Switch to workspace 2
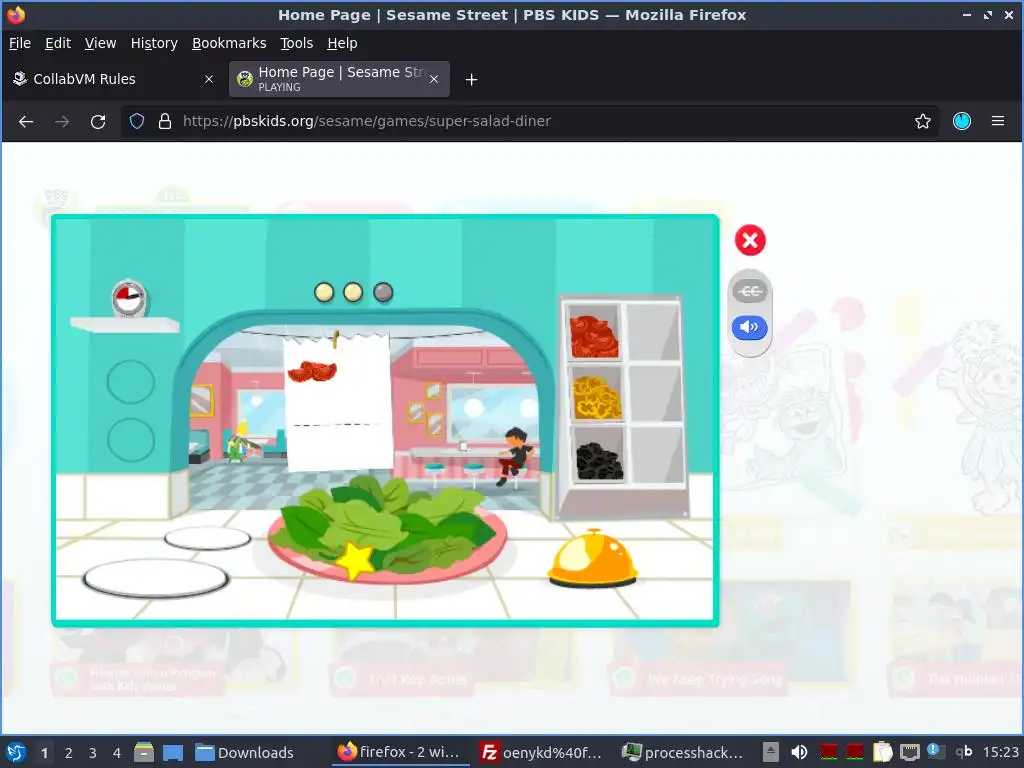 69,753
